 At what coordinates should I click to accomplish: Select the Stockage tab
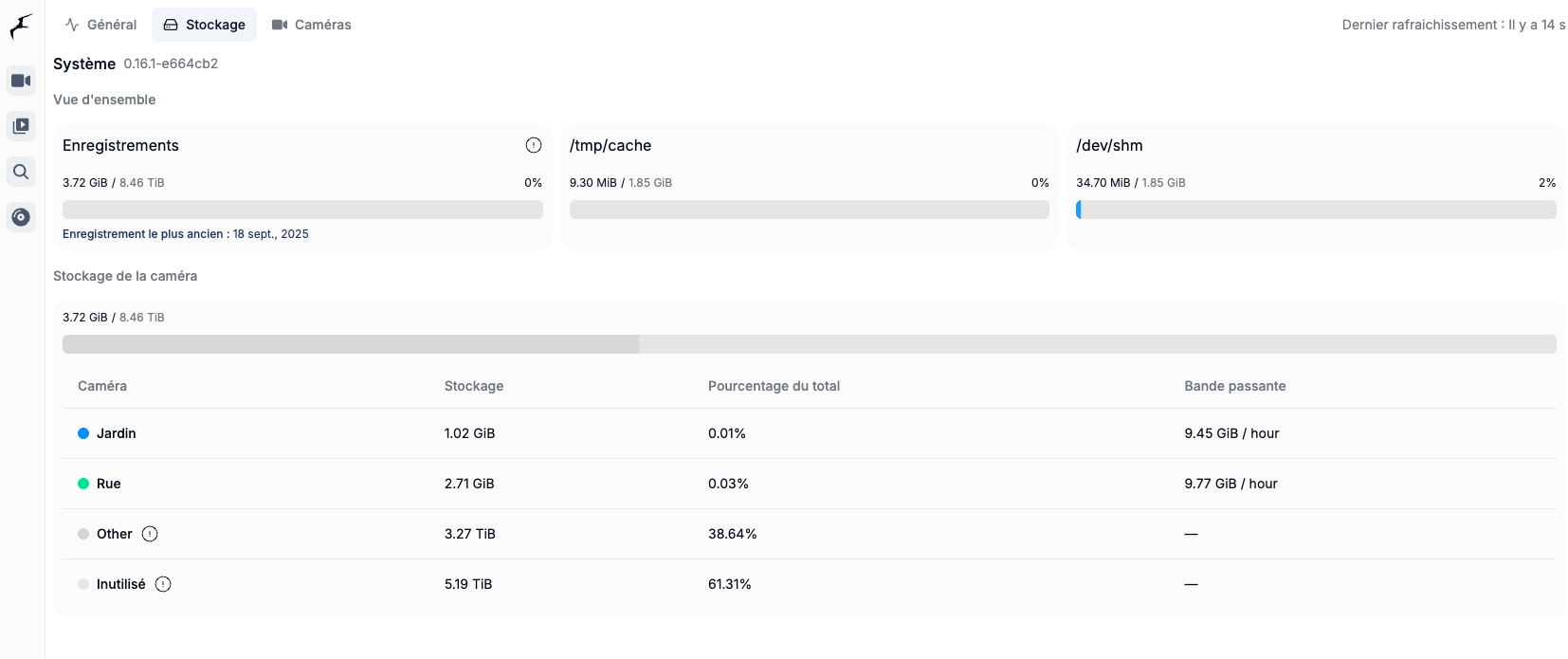[204, 25]
